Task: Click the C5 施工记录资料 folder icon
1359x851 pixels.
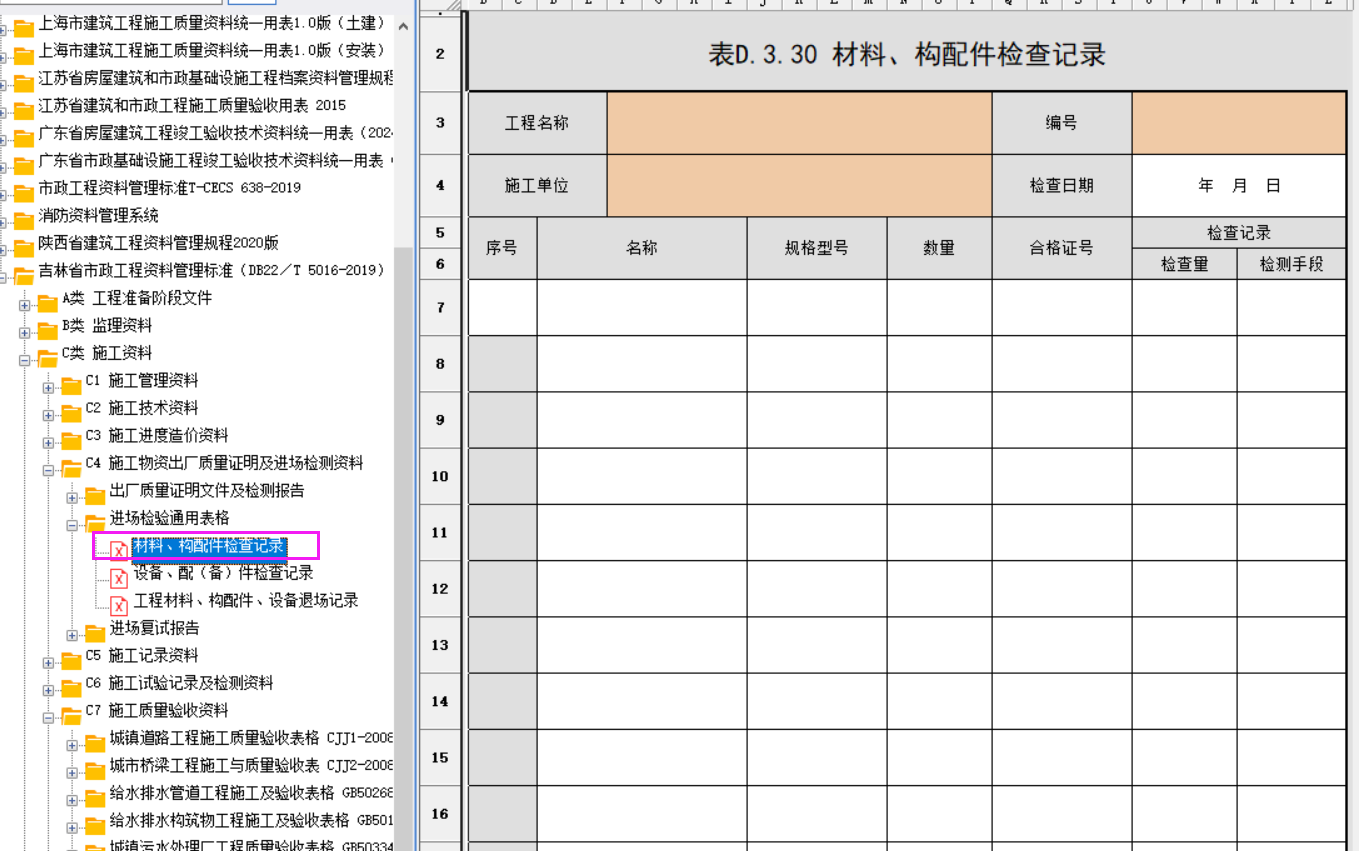Action: [x=71, y=658]
